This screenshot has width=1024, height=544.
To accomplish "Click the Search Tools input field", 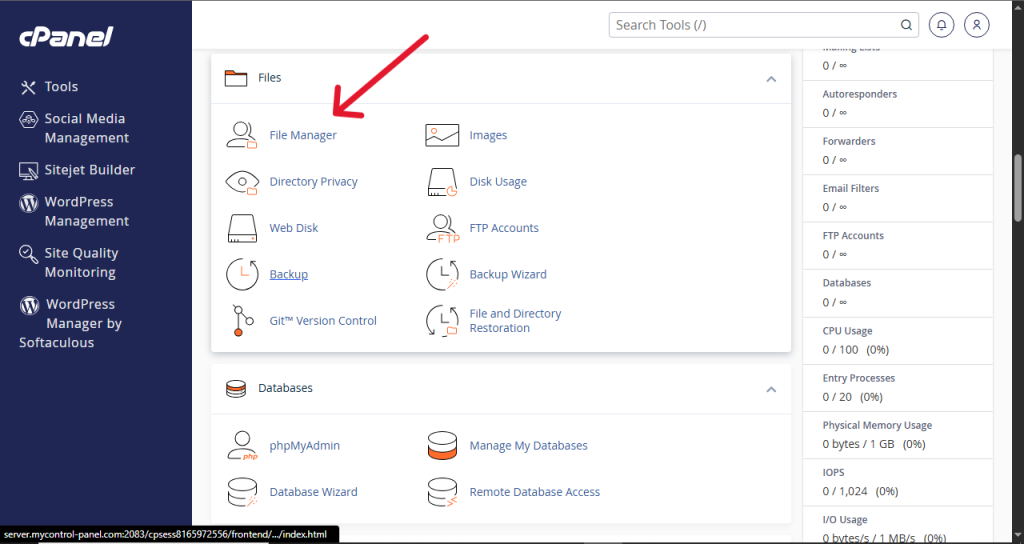I will click(764, 25).
